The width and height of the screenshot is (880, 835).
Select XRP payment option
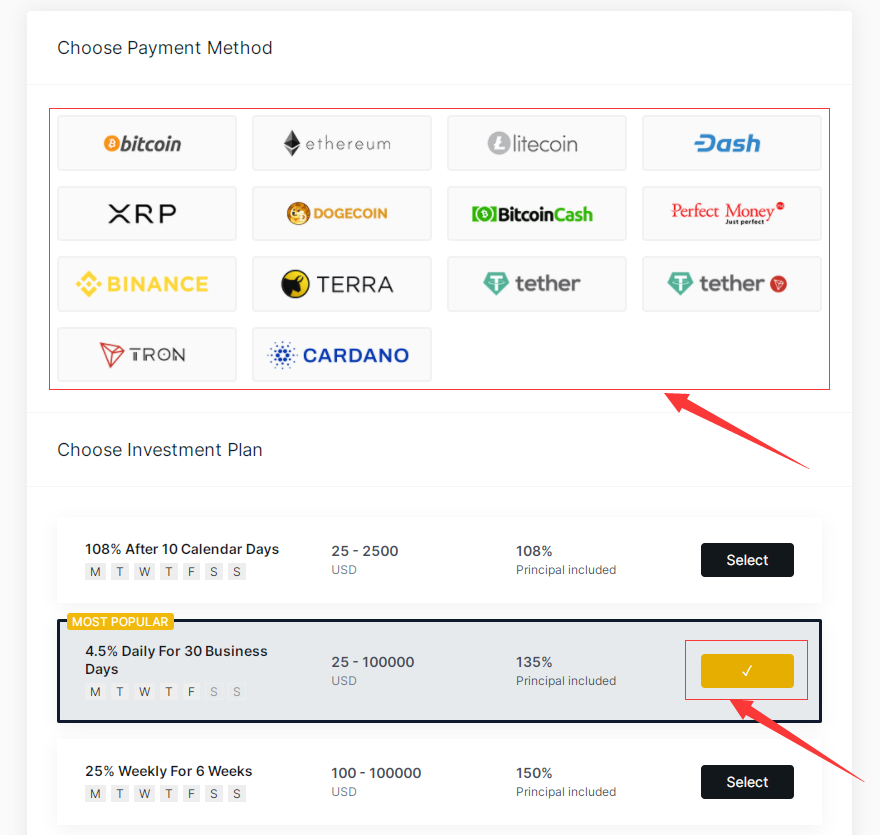coord(147,213)
